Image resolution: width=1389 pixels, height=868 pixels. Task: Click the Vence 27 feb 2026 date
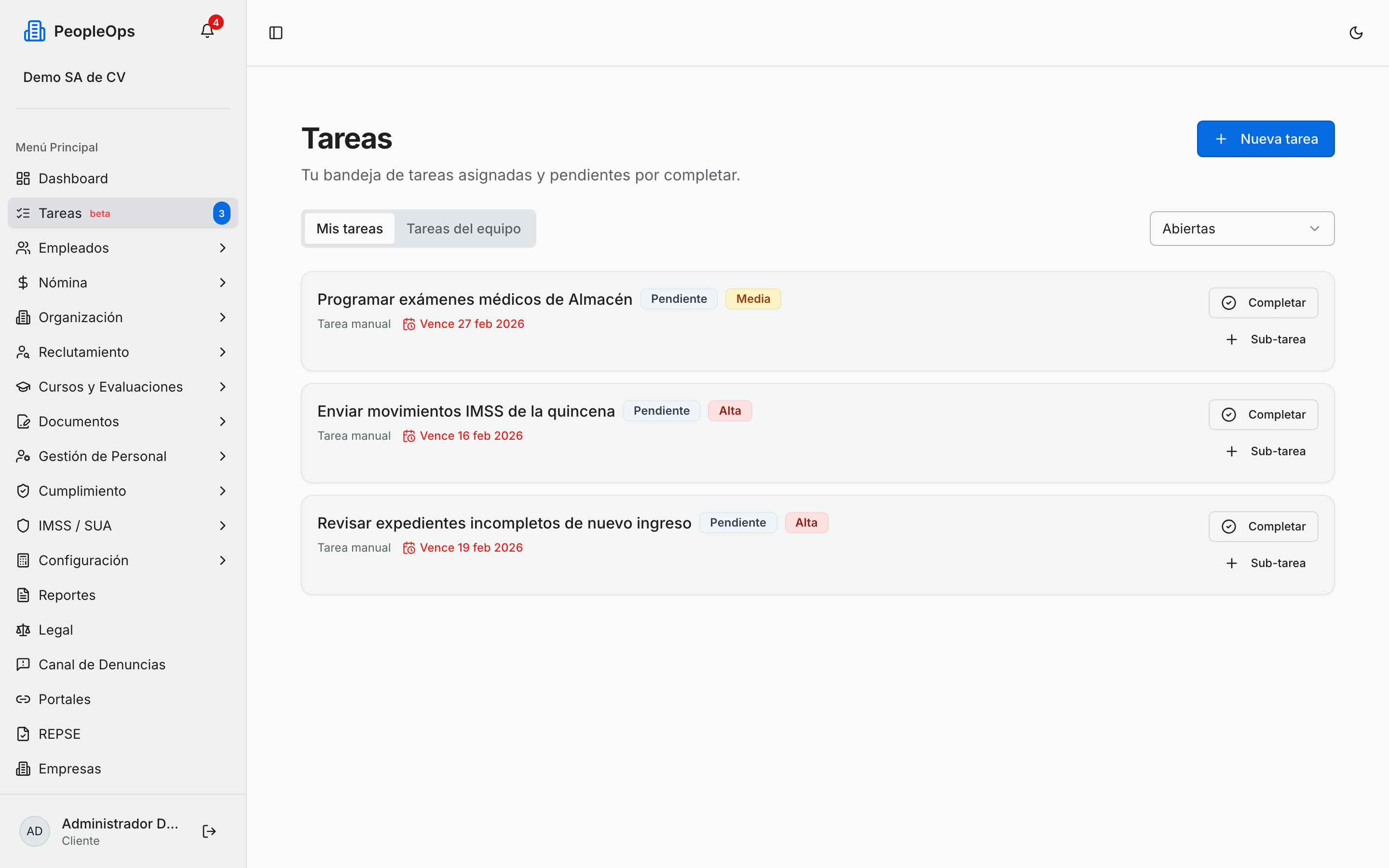(x=463, y=324)
